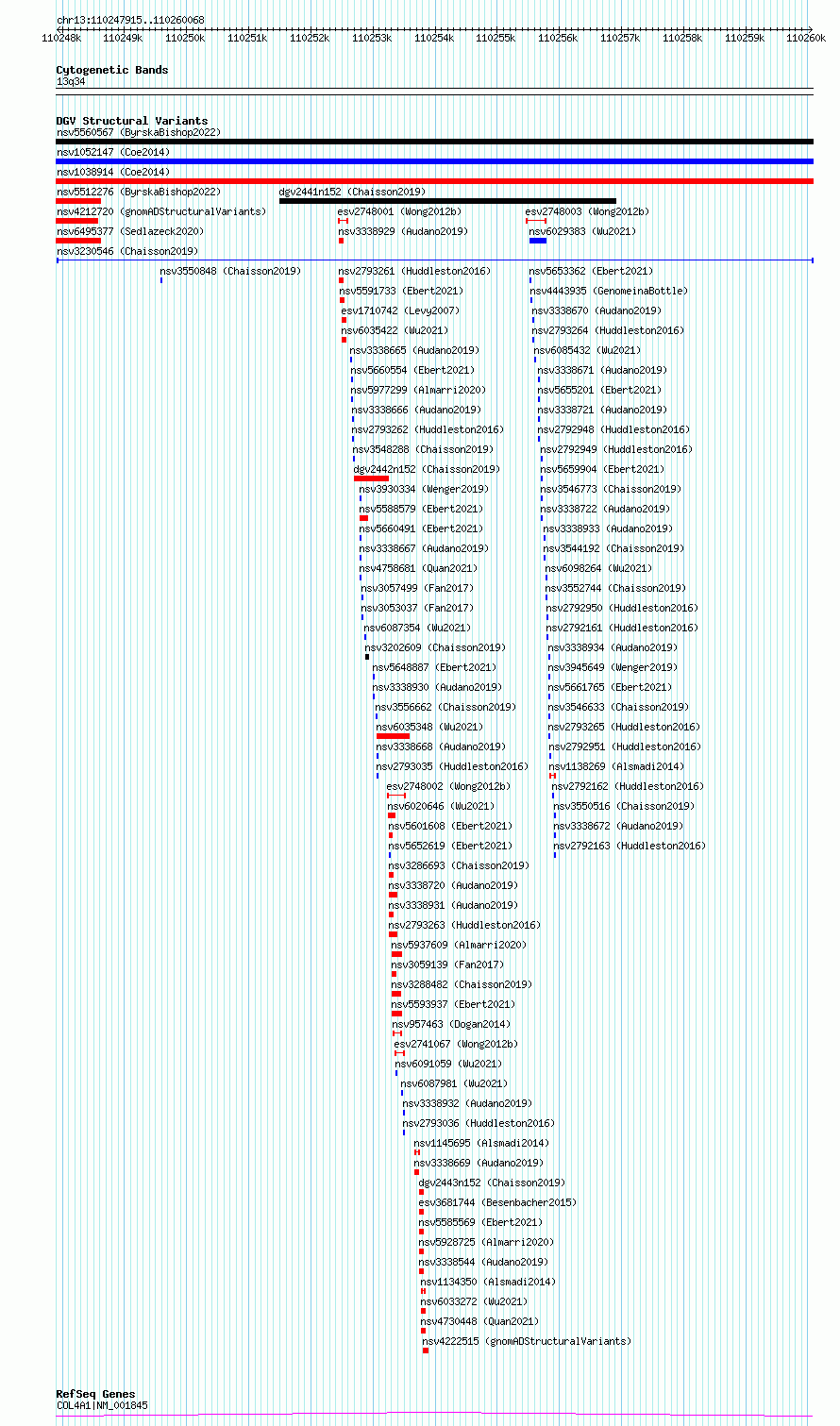840x1426 pixels.
Task: Click the esv2741067 (Wong2012b) label
Action: [x=457, y=1044]
